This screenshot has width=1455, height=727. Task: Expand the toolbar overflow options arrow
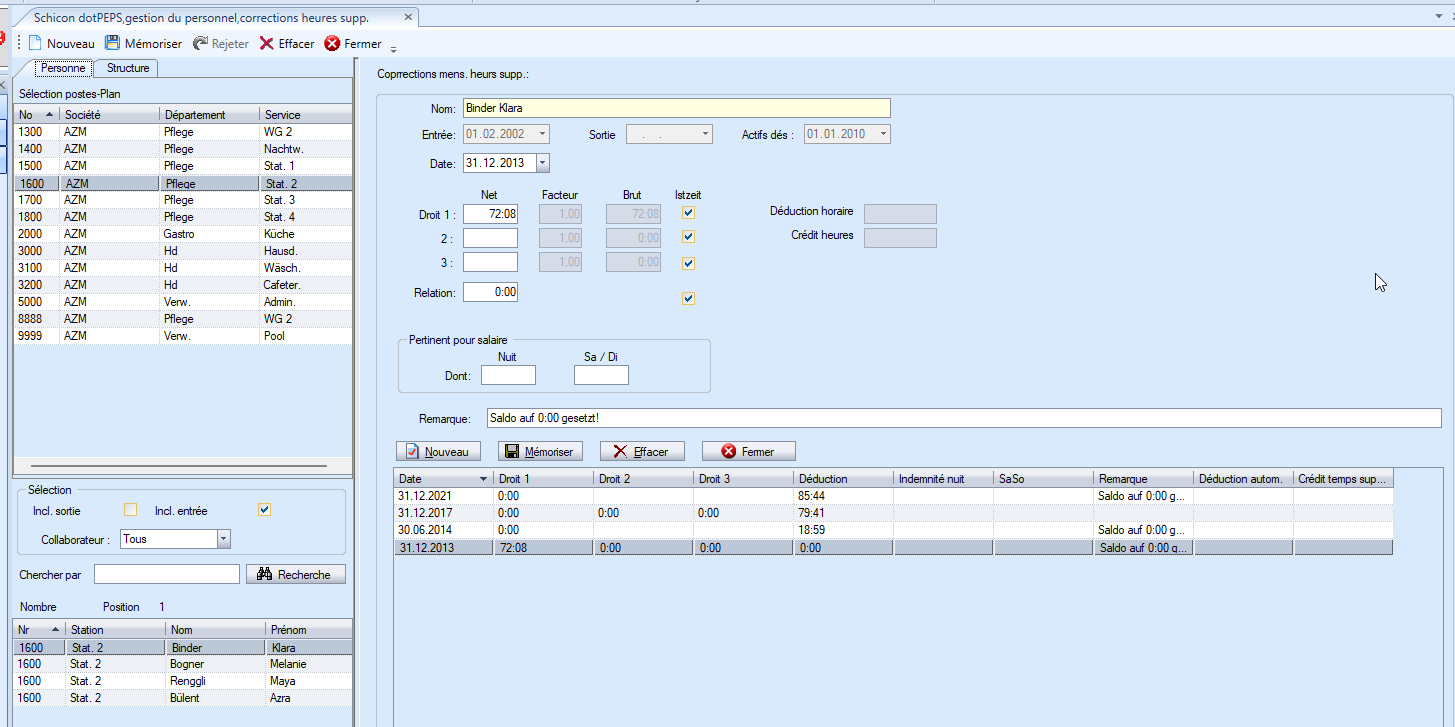click(394, 49)
